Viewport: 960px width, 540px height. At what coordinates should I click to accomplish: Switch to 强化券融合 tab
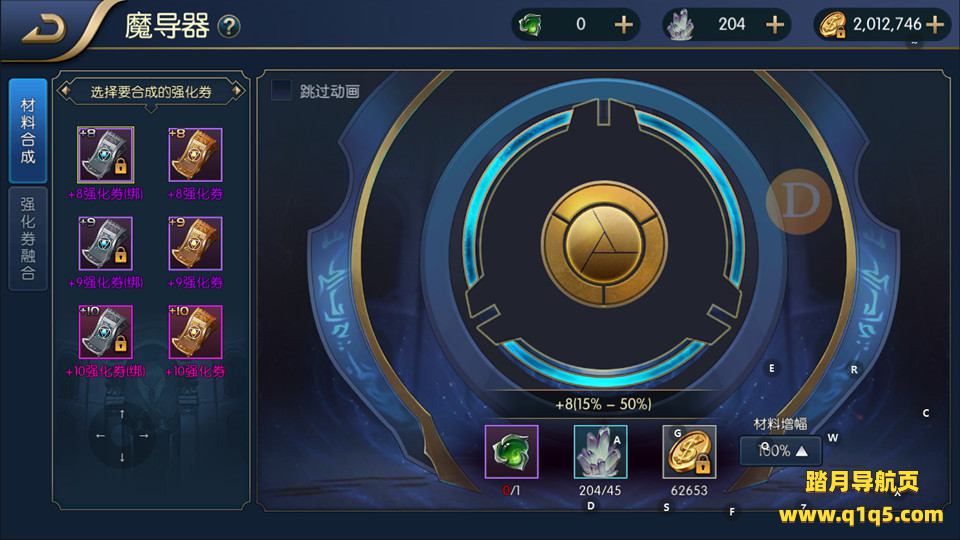tap(28, 238)
